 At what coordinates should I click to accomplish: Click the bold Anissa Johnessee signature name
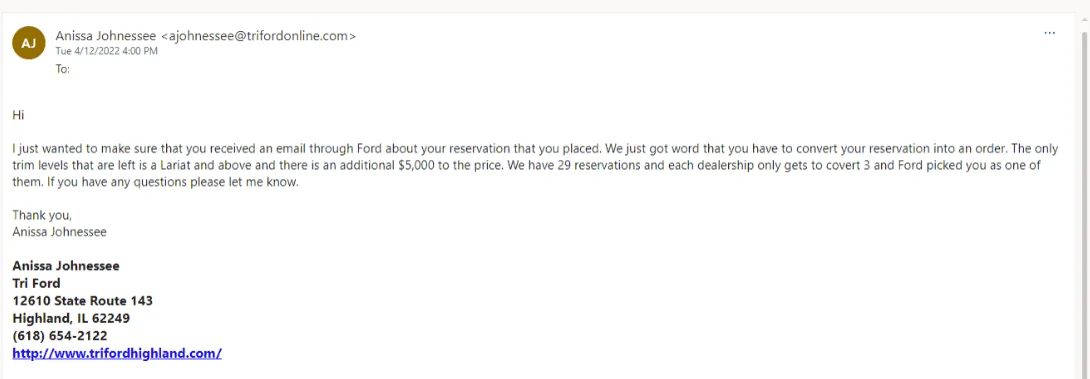pos(66,266)
